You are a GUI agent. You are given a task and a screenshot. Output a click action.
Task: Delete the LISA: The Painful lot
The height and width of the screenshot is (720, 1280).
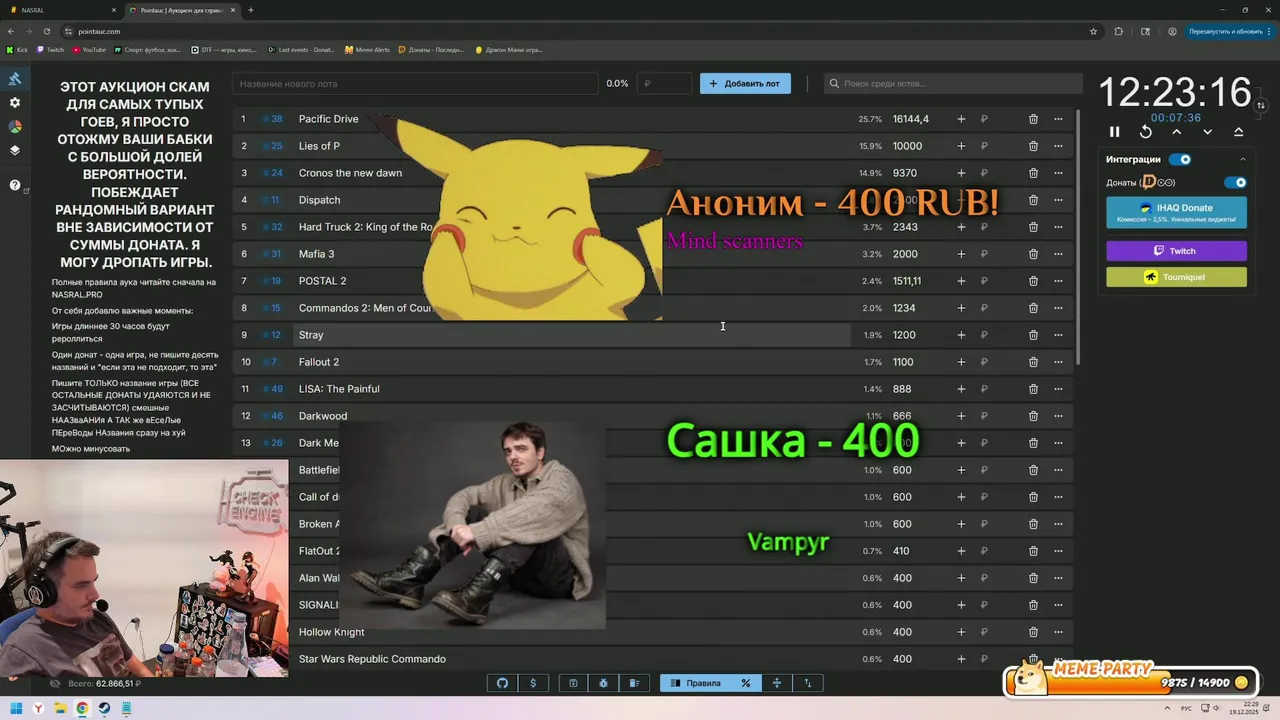click(1033, 389)
